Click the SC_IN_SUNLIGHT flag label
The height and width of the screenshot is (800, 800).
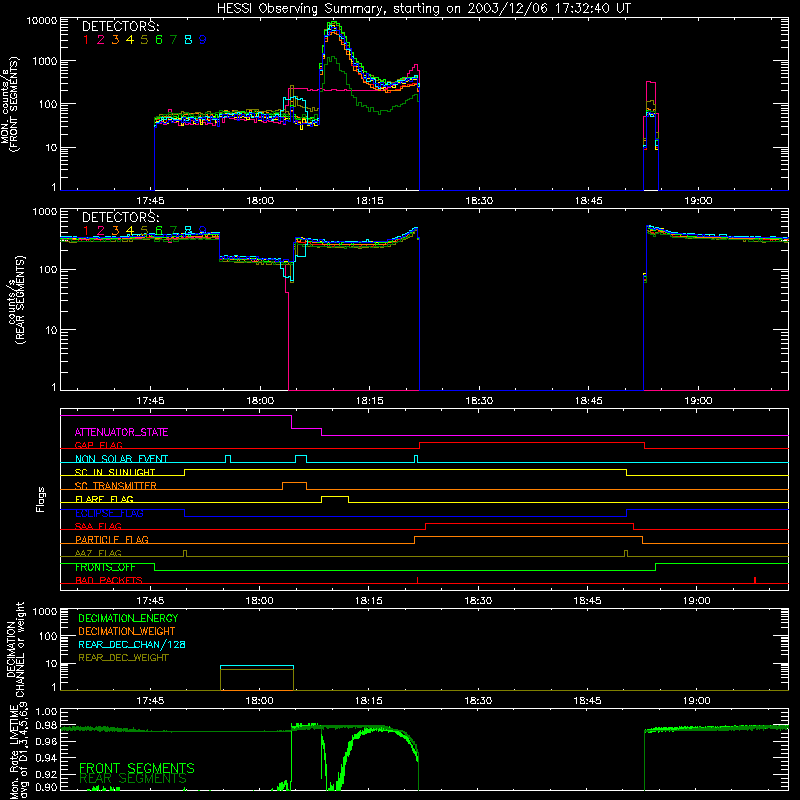(115, 472)
